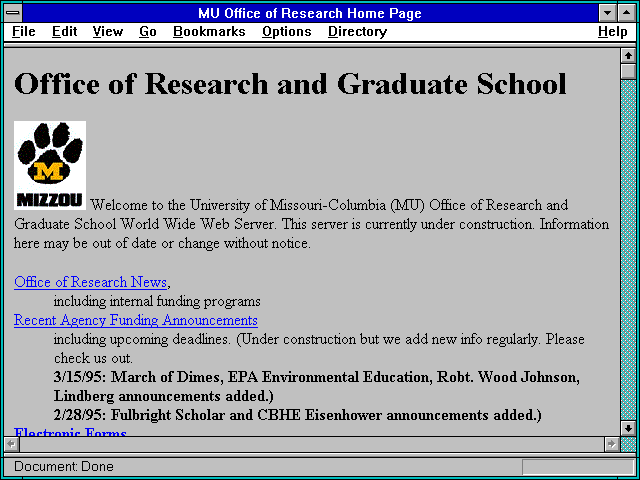Open the Options menu
This screenshot has height=480, width=640.
click(287, 32)
